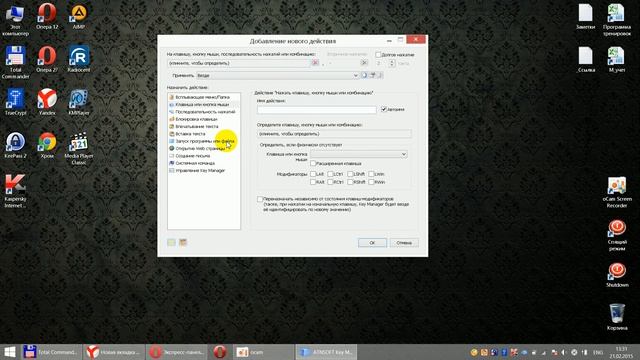Select Yandex browser desktop shortcut
Image resolution: width=640 pixels, height=360 pixels.
[47, 102]
